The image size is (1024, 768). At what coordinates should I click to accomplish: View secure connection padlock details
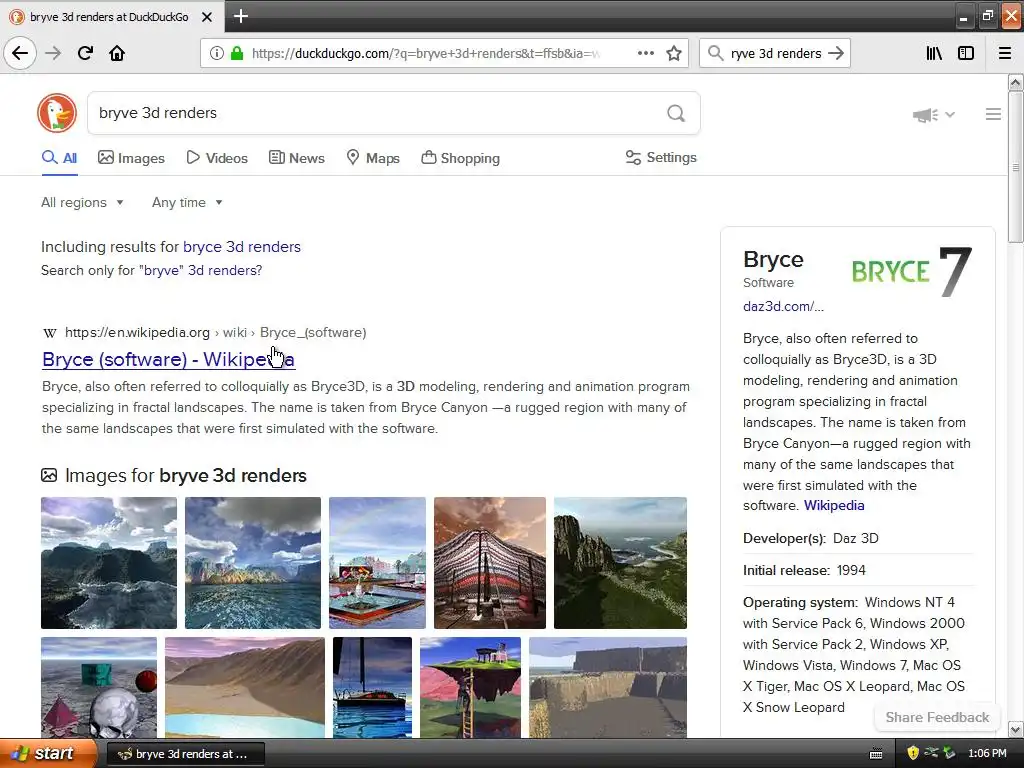[236, 53]
